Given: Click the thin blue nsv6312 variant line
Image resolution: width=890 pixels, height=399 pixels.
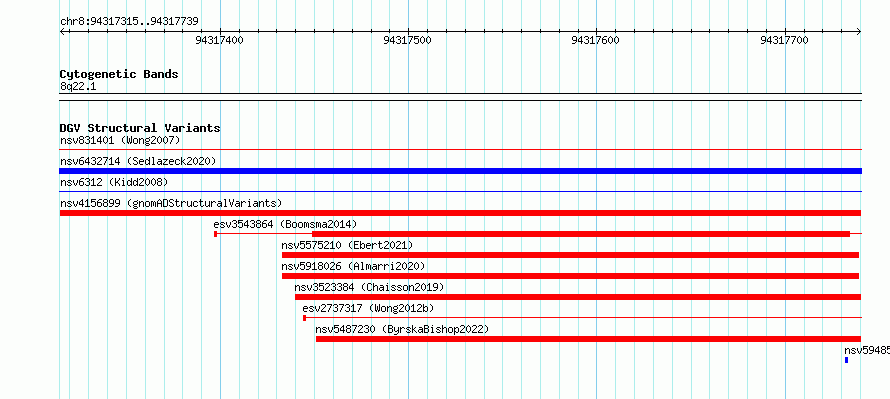Looking at the screenshot, I should [460, 191].
